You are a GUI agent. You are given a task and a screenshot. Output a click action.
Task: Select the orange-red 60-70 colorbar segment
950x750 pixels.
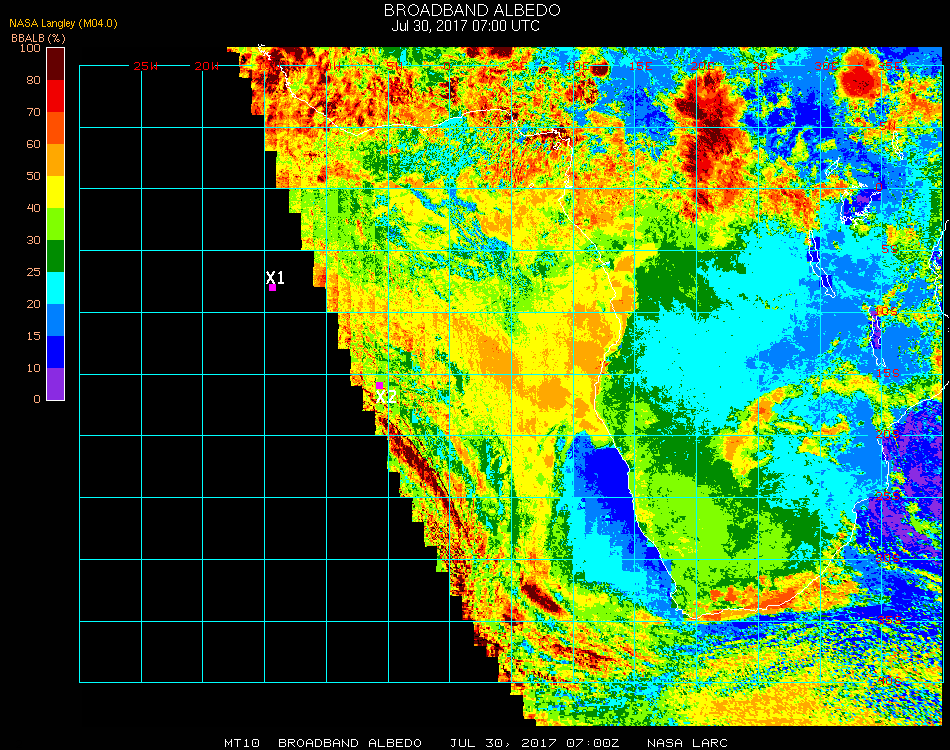click(55, 128)
